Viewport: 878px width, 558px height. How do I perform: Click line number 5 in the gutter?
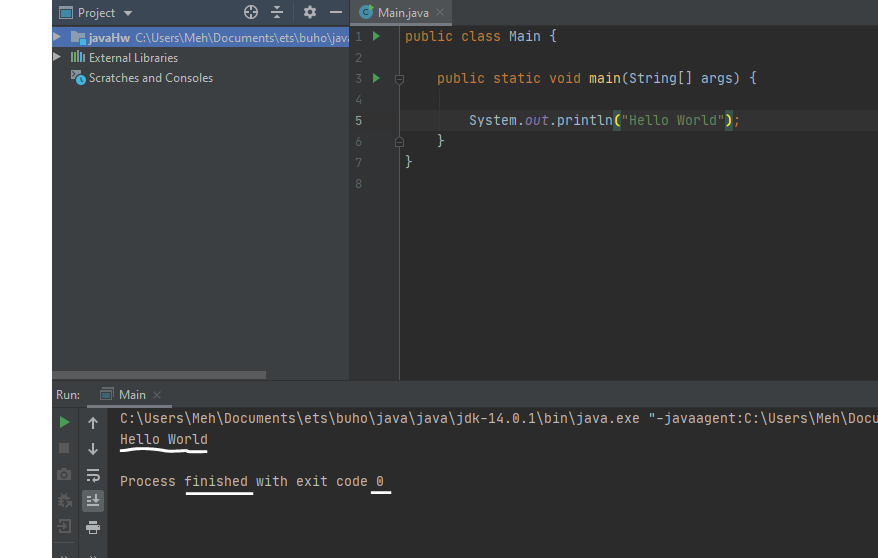point(358,121)
